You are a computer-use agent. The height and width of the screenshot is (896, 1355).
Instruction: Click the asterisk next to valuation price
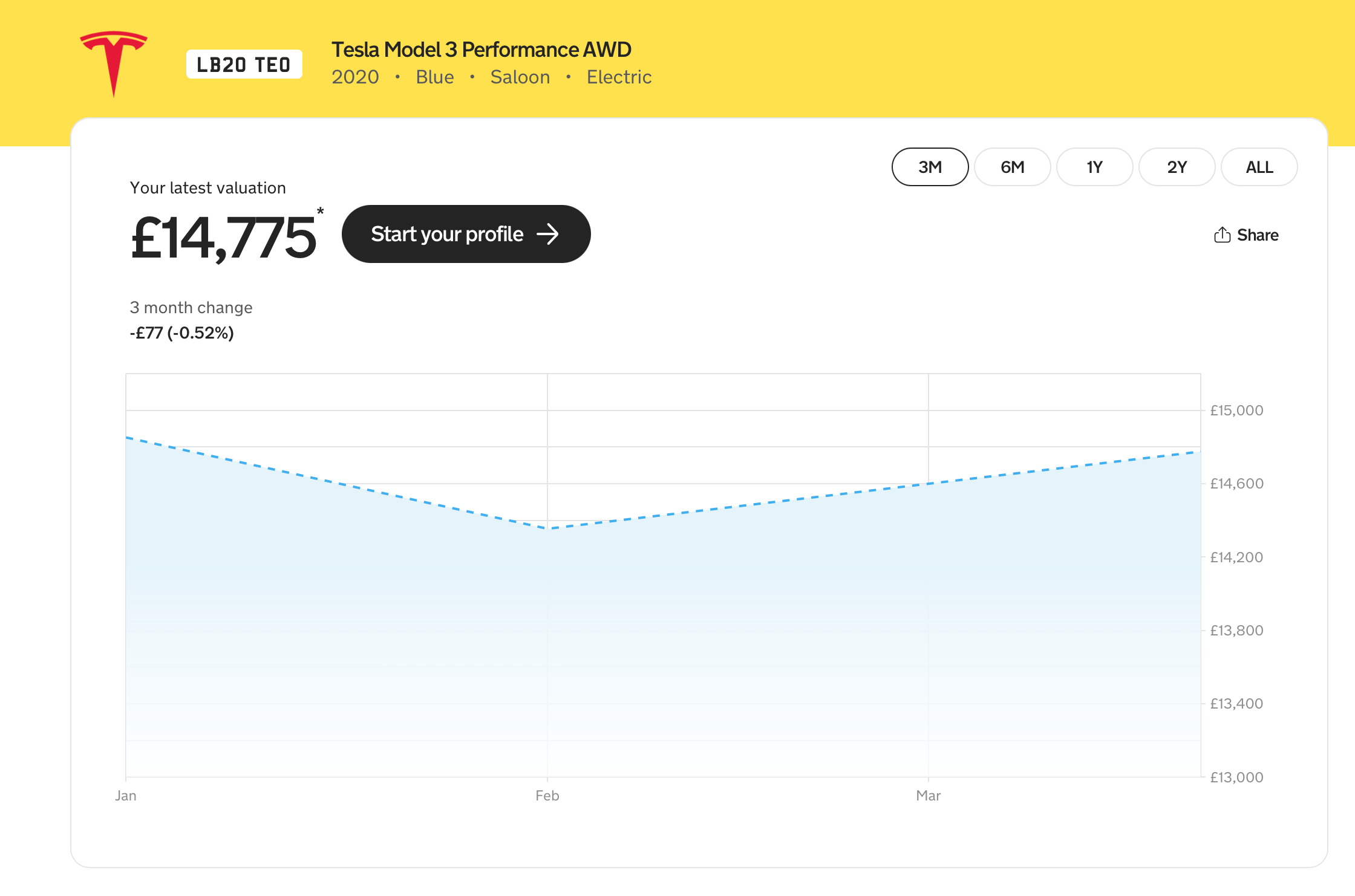[x=321, y=211]
